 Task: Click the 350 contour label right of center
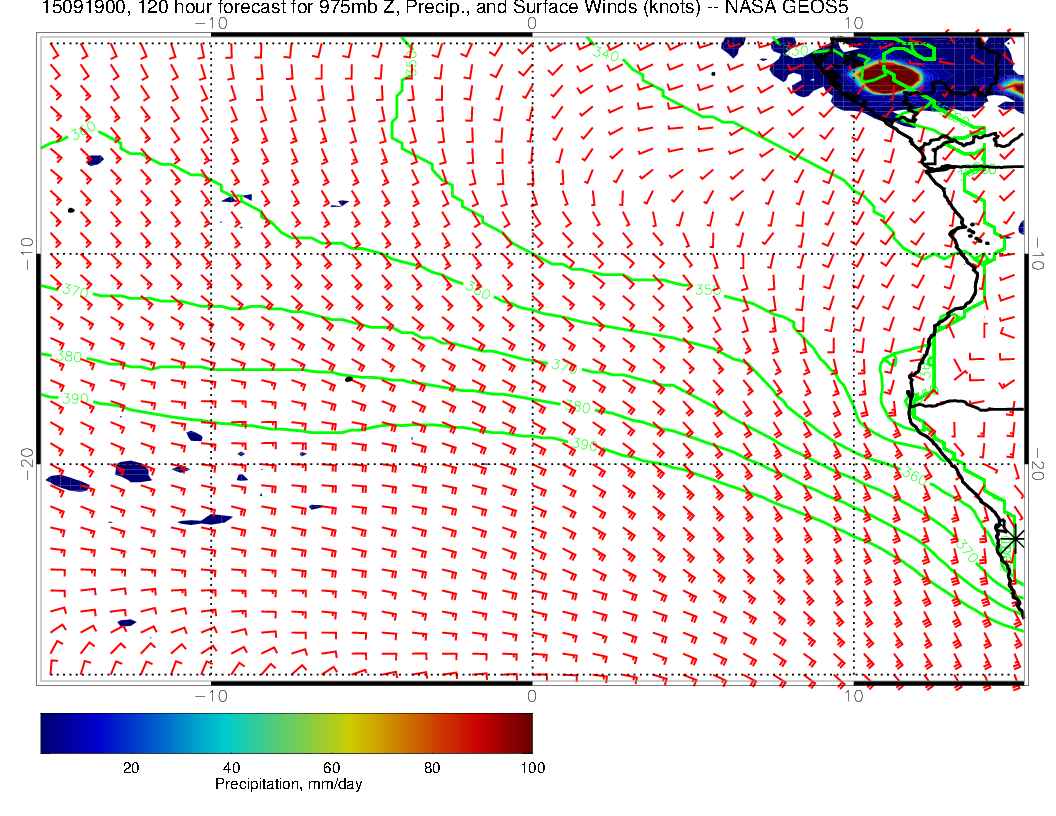(706, 290)
